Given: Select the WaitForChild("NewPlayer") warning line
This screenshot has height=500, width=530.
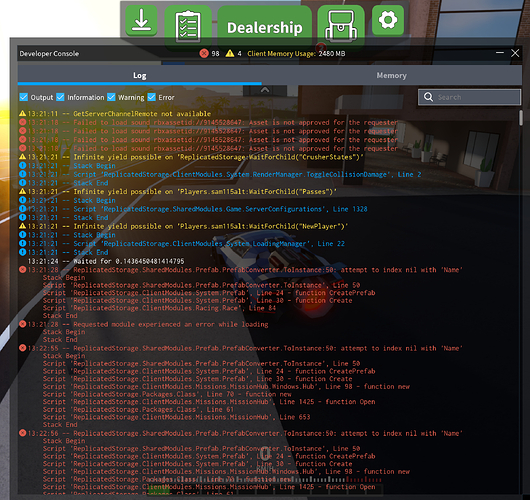Looking at the screenshot, I should click(183, 226).
